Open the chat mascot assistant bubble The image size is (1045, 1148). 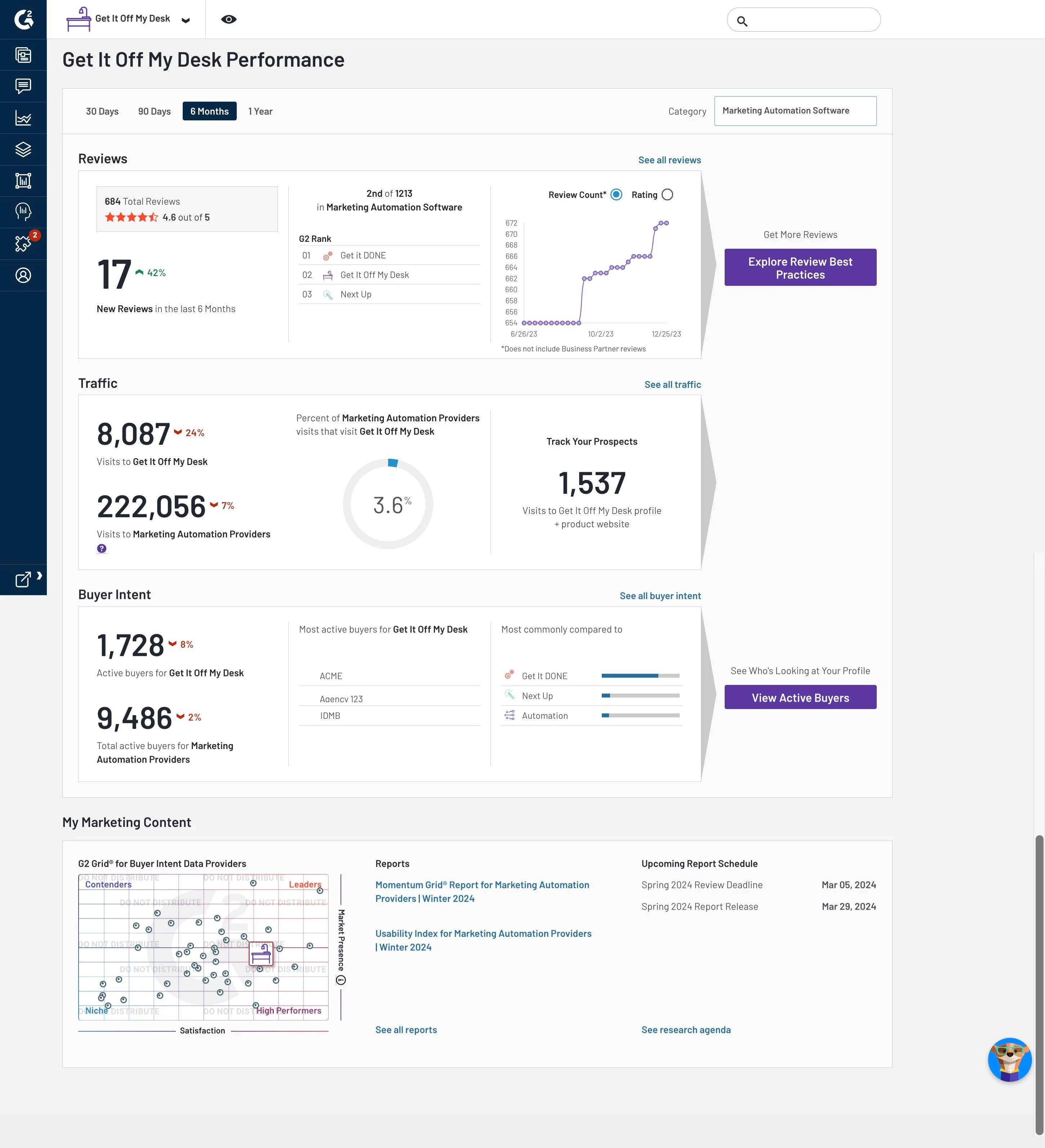(x=1010, y=1060)
